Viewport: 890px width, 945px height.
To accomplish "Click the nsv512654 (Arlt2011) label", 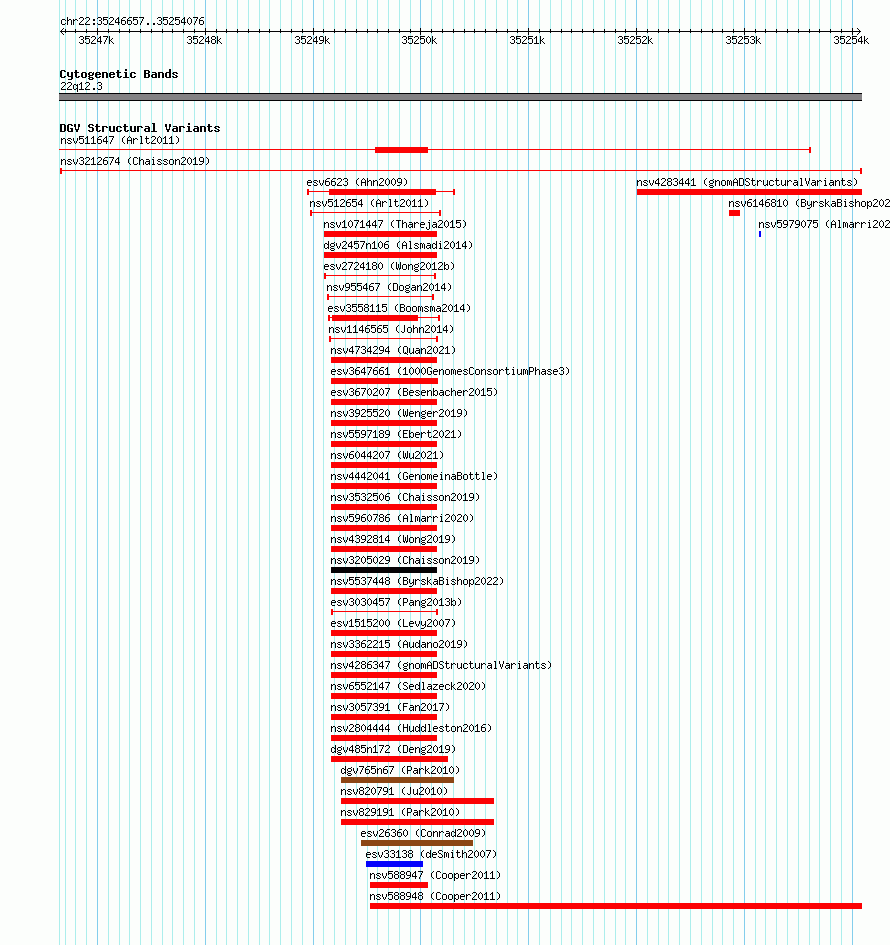I will click(x=369, y=203).
